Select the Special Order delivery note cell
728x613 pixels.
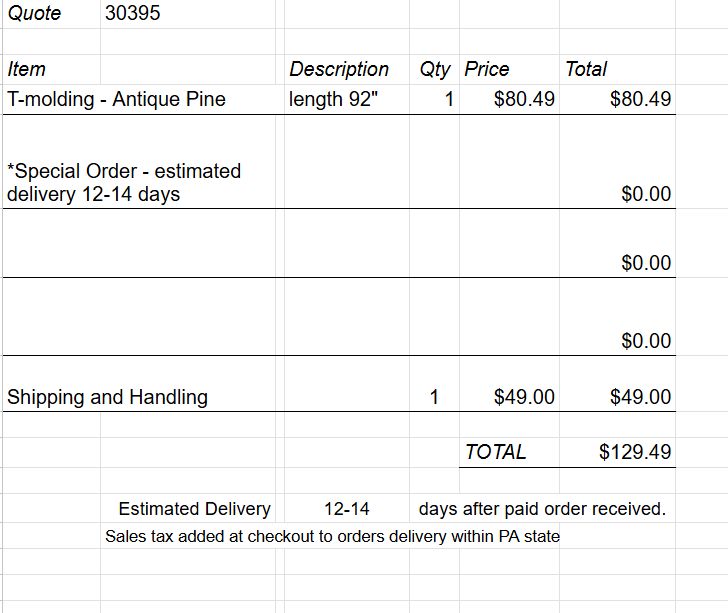tap(124, 182)
